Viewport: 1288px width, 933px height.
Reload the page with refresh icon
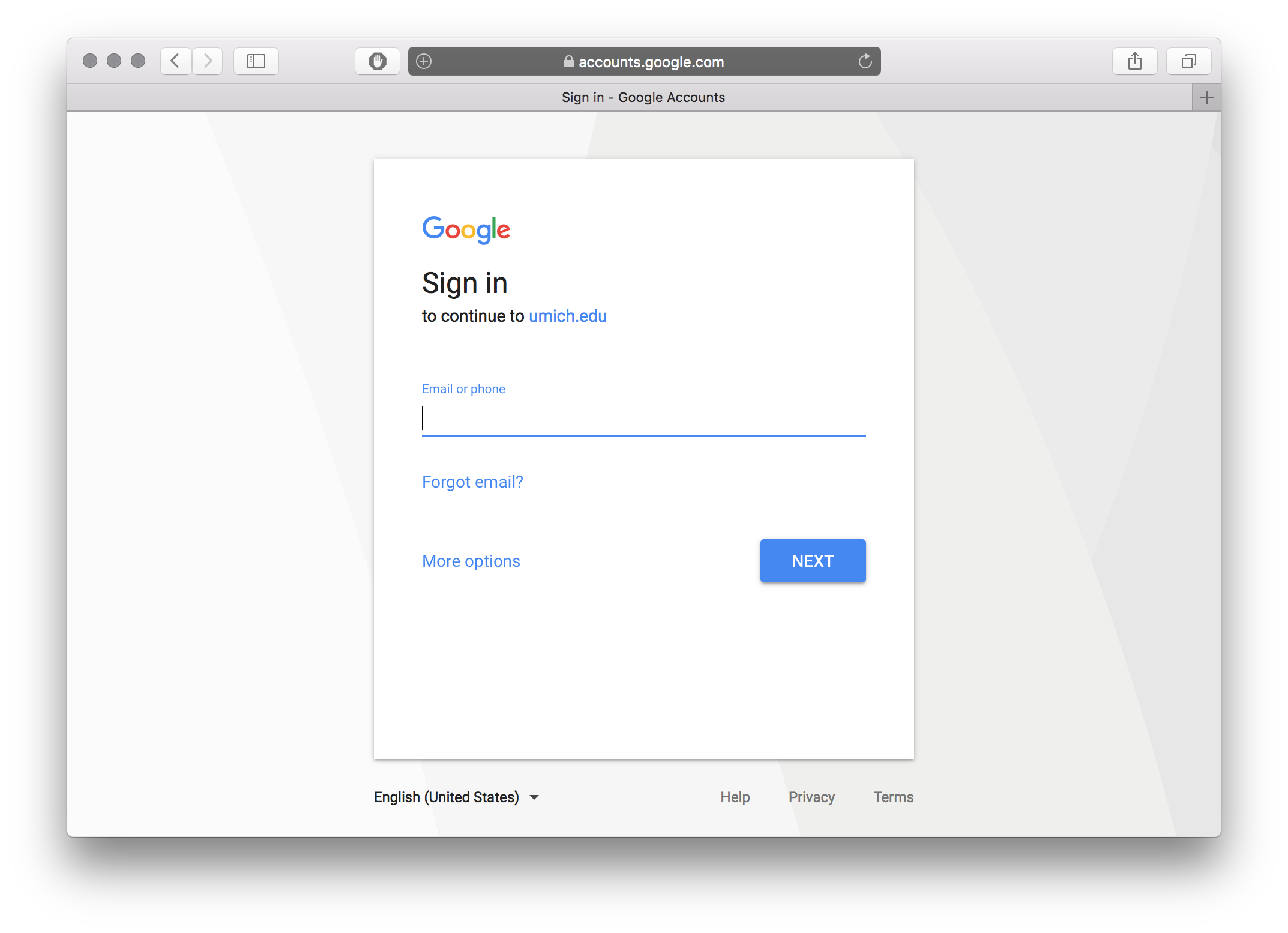(x=865, y=61)
